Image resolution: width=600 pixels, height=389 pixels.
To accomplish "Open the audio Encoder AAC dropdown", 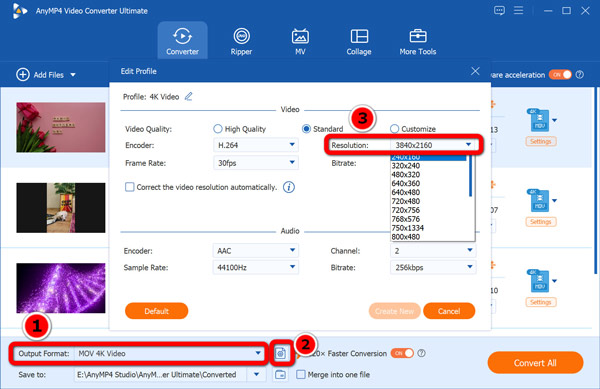I will pyautogui.click(x=256, y=251).
